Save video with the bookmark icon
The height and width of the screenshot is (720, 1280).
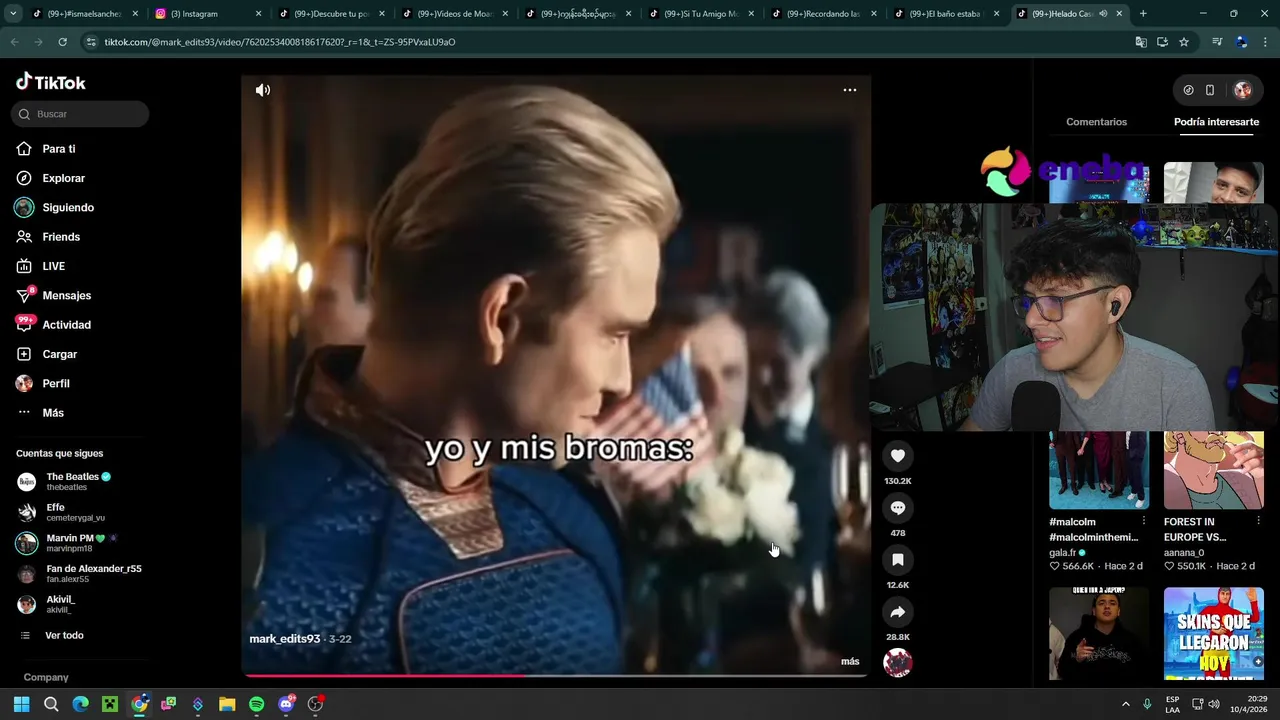898,560
